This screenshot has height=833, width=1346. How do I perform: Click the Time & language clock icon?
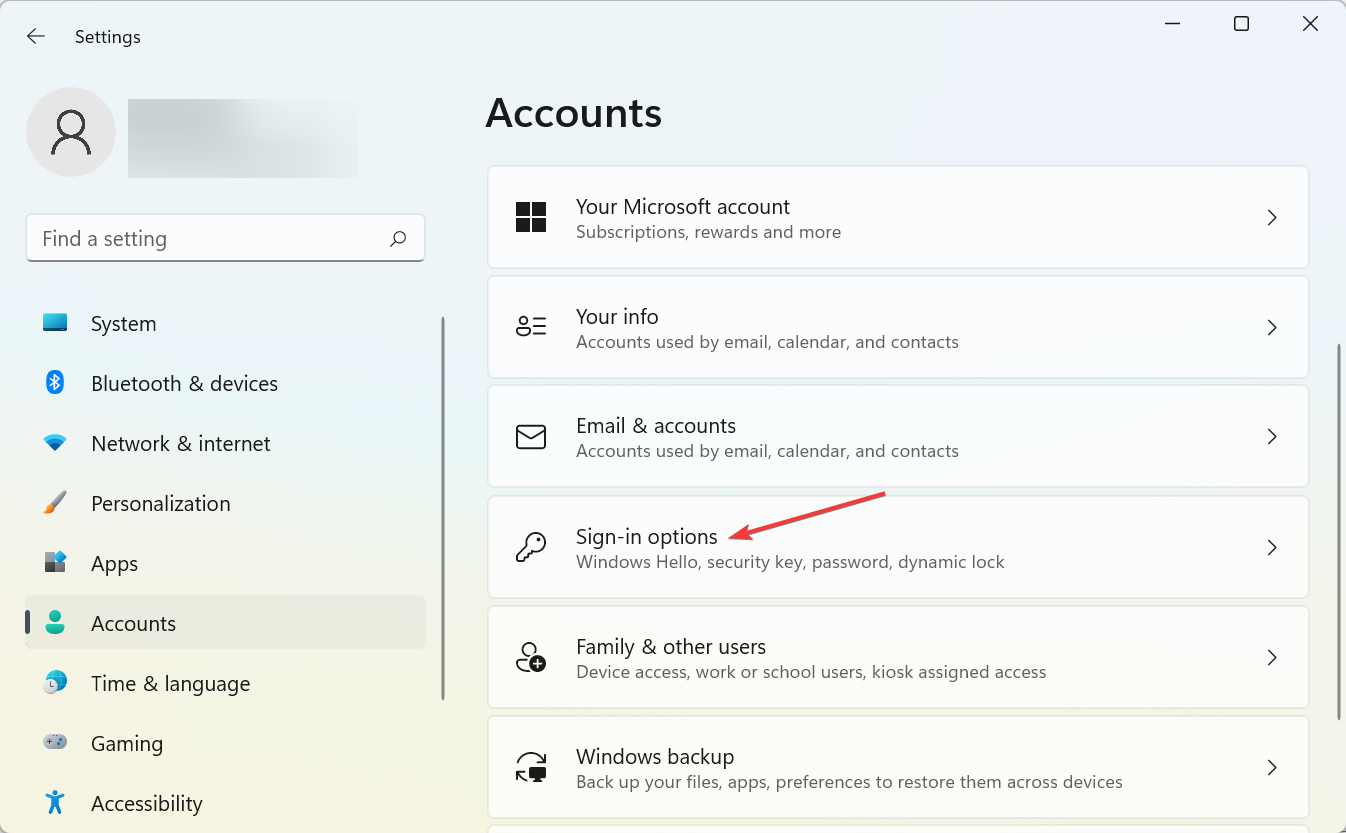pos(53,683)
